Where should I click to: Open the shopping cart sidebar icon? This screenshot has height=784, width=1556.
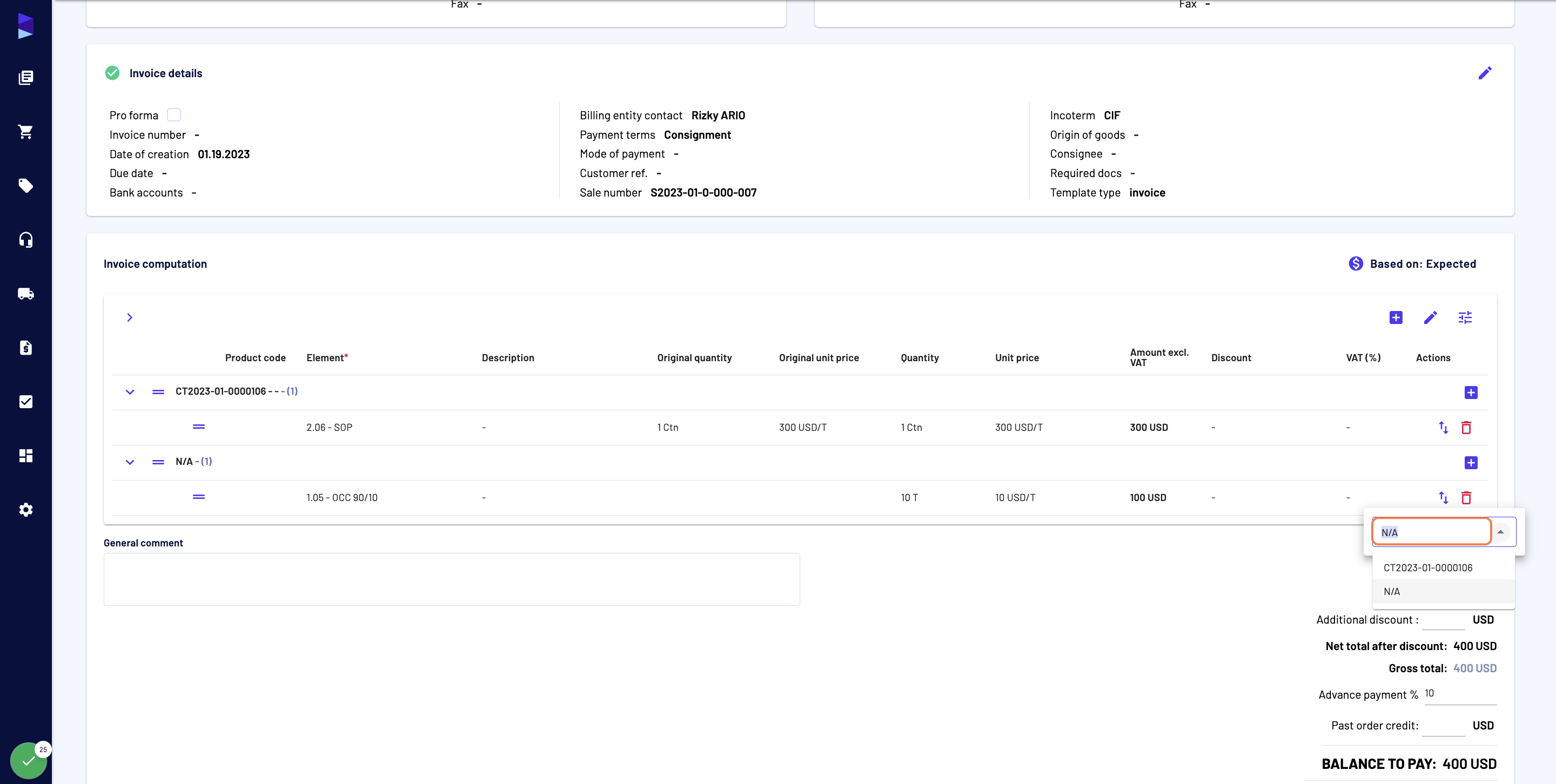coord(25,132)
